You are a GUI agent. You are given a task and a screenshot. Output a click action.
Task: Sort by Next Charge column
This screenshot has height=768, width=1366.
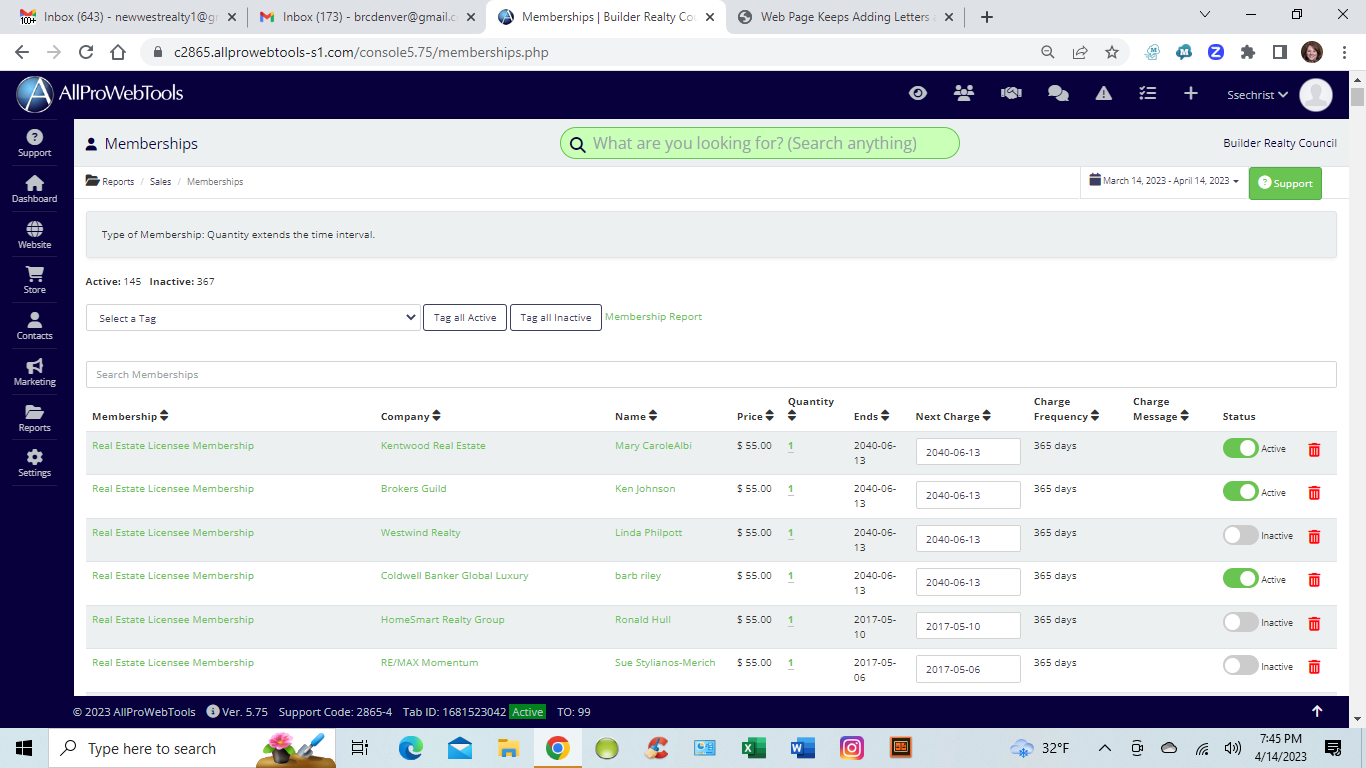point(953,416)
